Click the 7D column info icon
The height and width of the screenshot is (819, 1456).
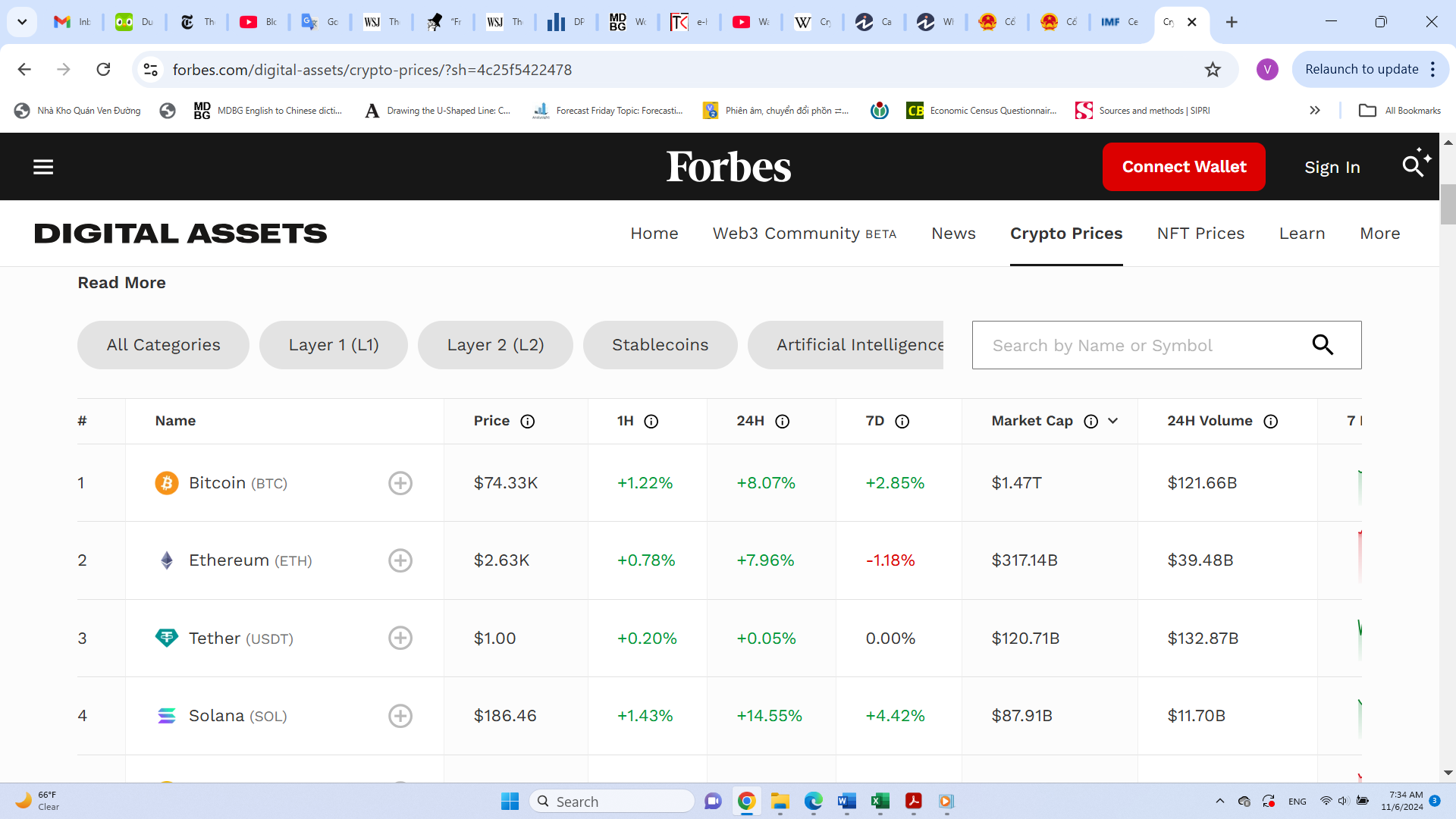point(902,422)
